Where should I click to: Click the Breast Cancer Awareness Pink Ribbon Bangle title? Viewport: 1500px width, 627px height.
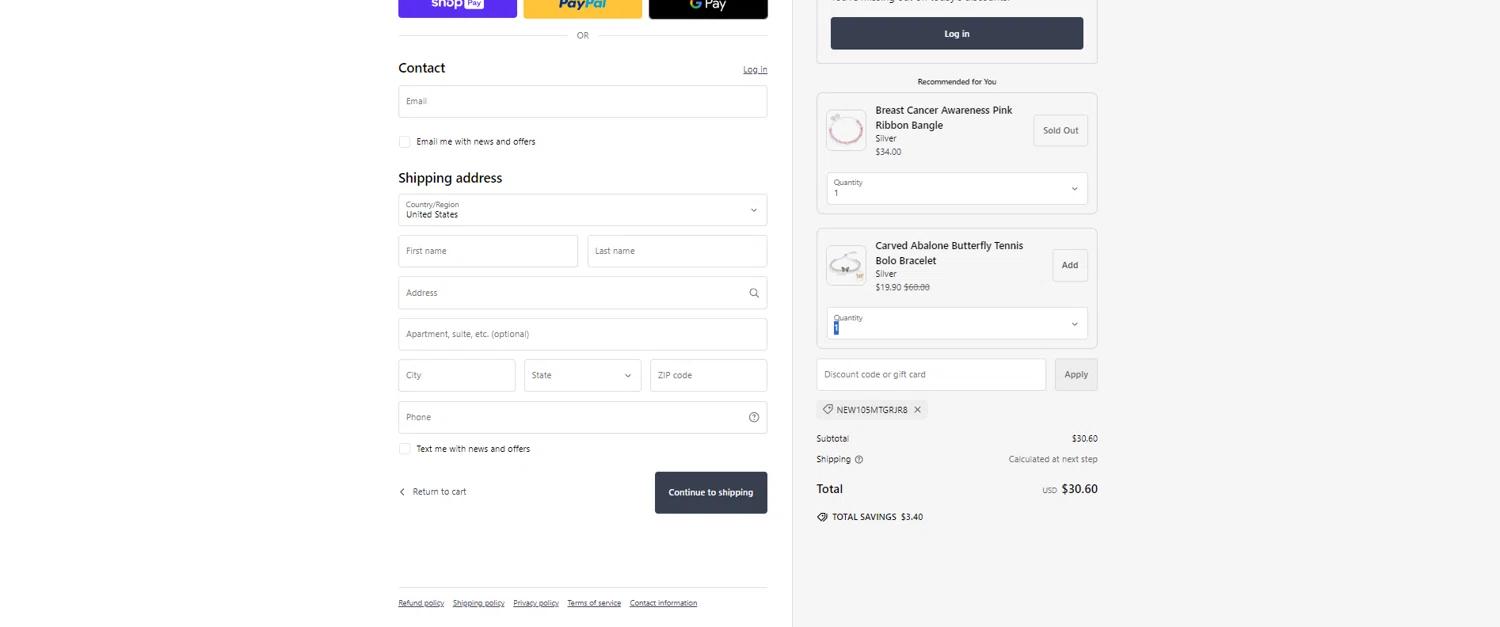pyautogui.click(x=944, y=118)
